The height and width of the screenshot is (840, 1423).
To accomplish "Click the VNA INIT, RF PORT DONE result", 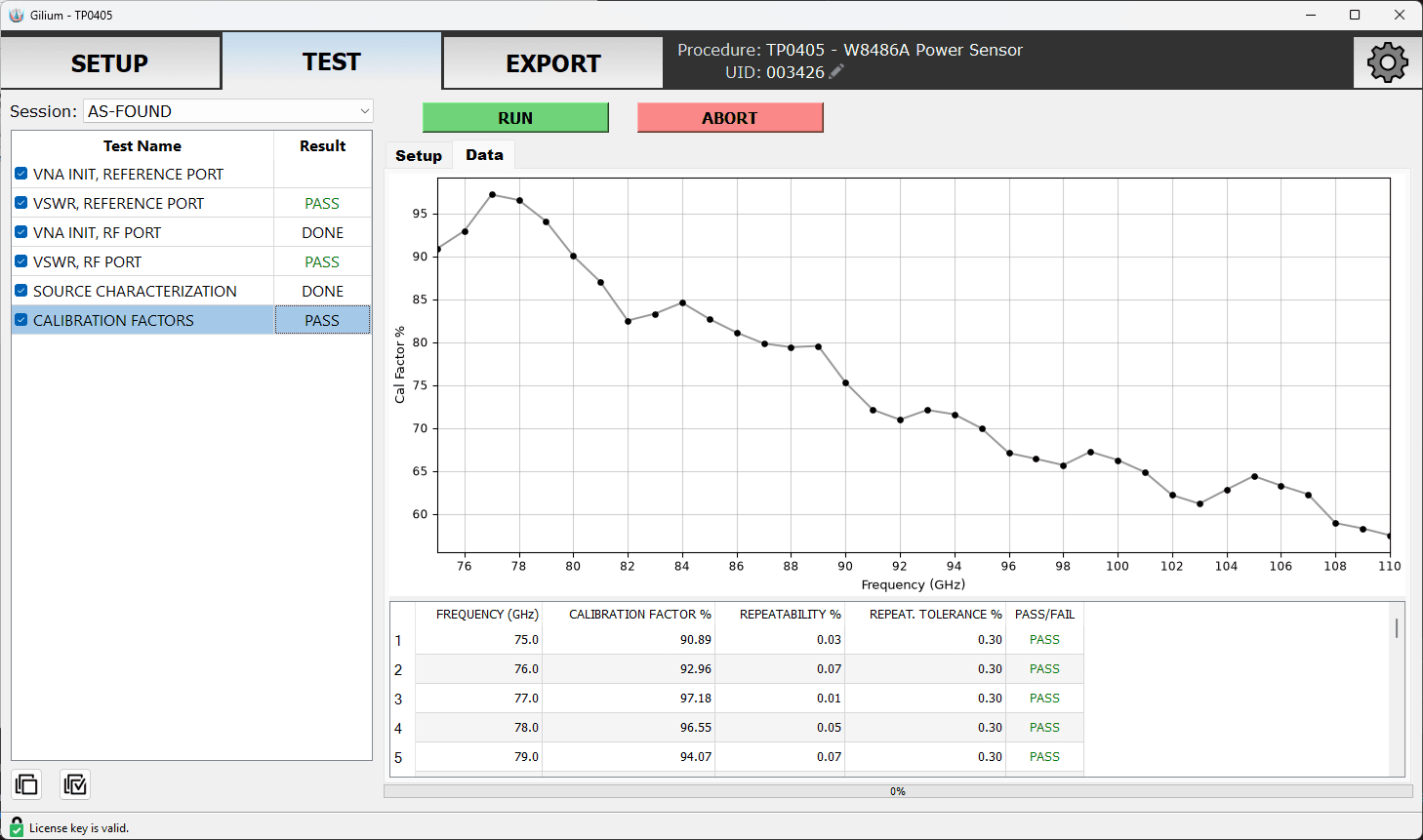I will pos(322,232).
